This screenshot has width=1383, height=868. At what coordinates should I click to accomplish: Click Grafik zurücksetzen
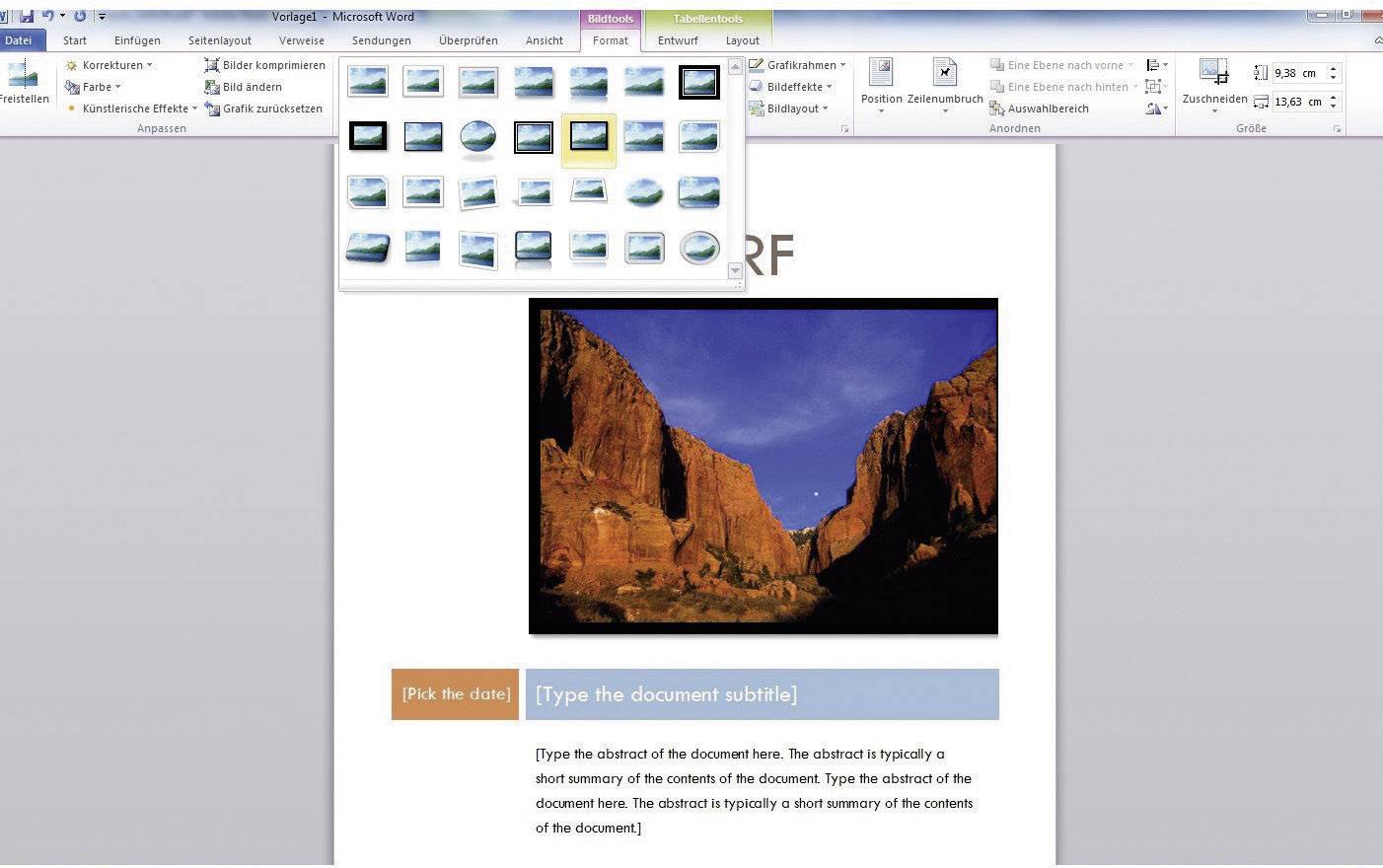tap(262, 108)
